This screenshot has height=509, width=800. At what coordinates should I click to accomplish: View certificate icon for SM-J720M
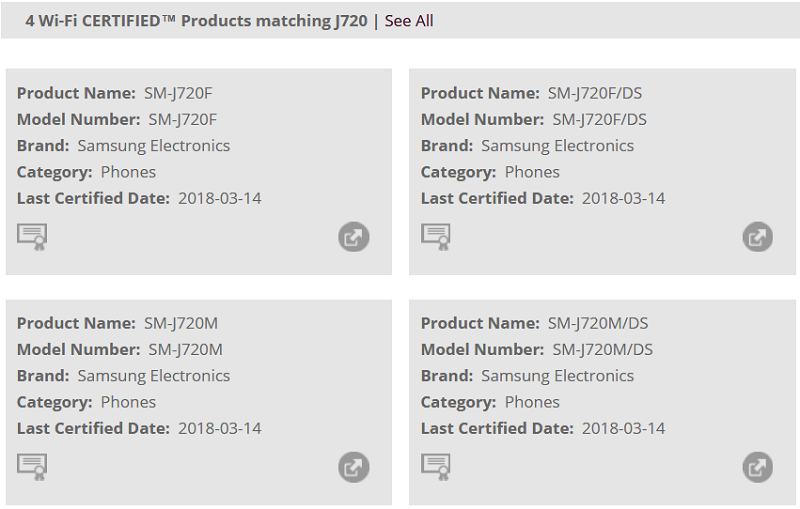pos(32,467)
